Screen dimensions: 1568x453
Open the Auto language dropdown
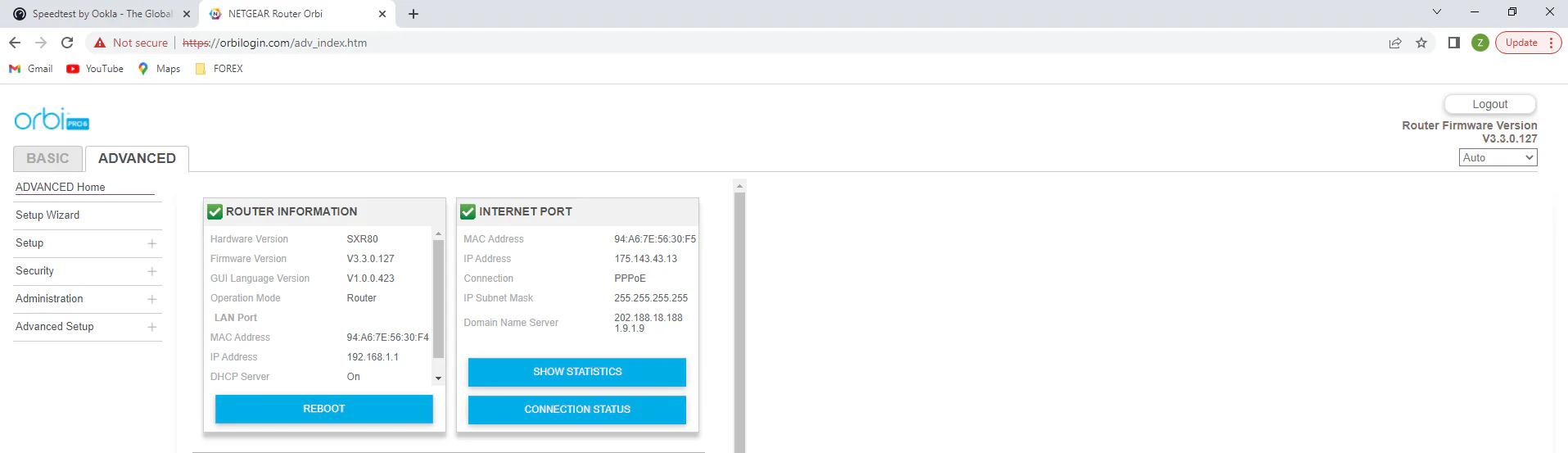coord(1498,157)
